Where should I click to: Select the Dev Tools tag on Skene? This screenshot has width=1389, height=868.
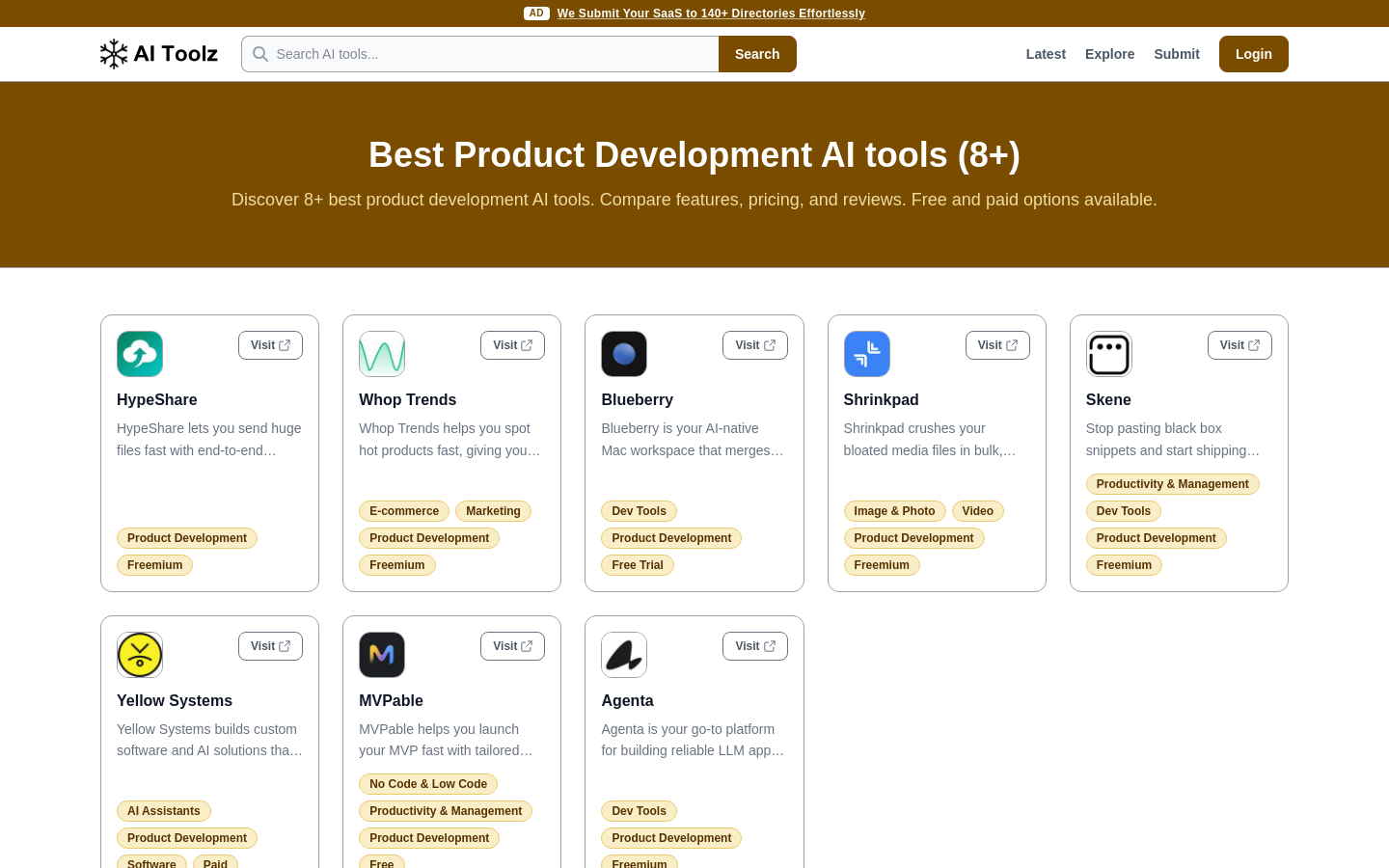point(1124,511)
